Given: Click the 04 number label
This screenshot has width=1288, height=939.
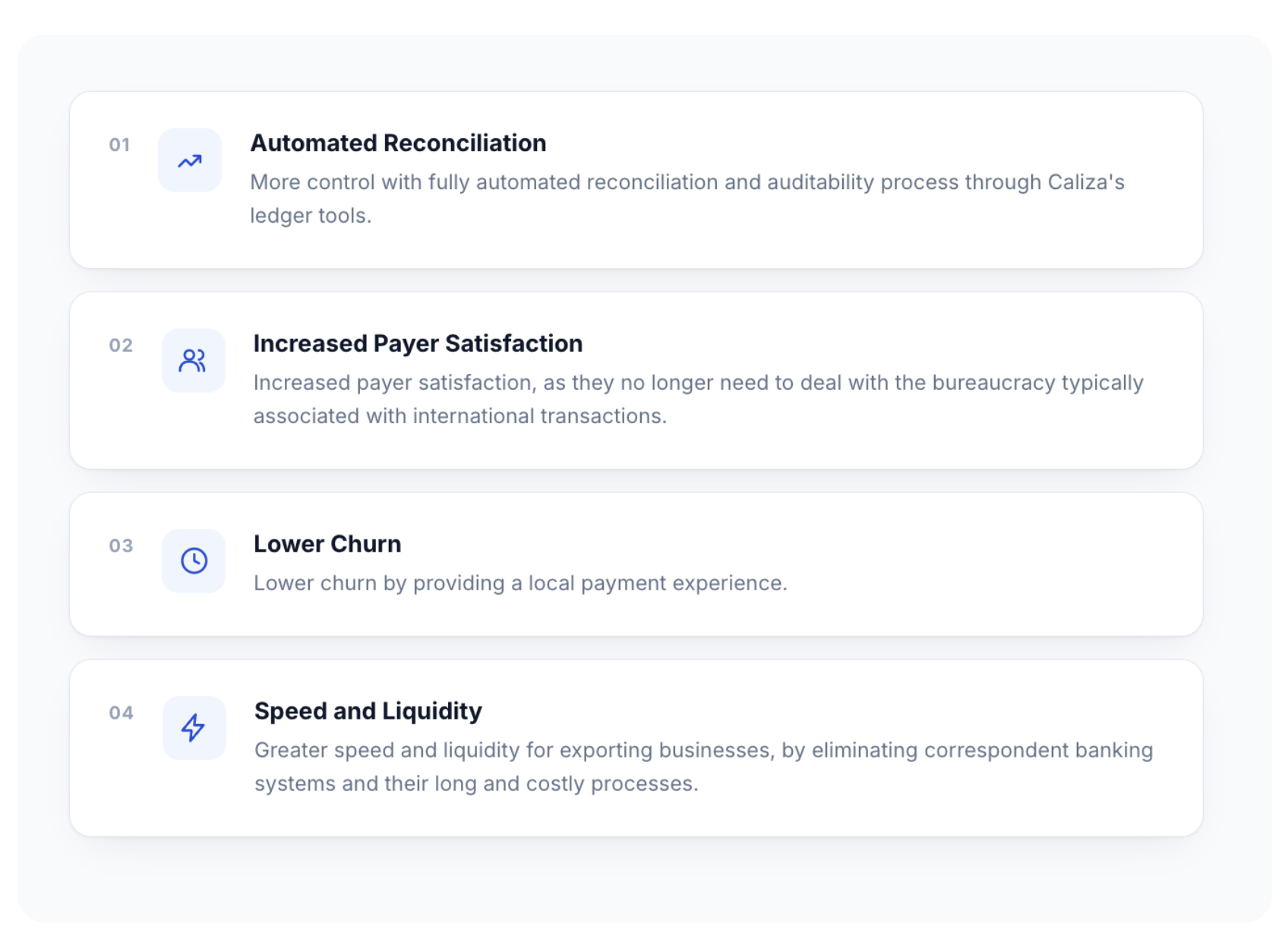Looking at the screenshot, I should (121, 713).
